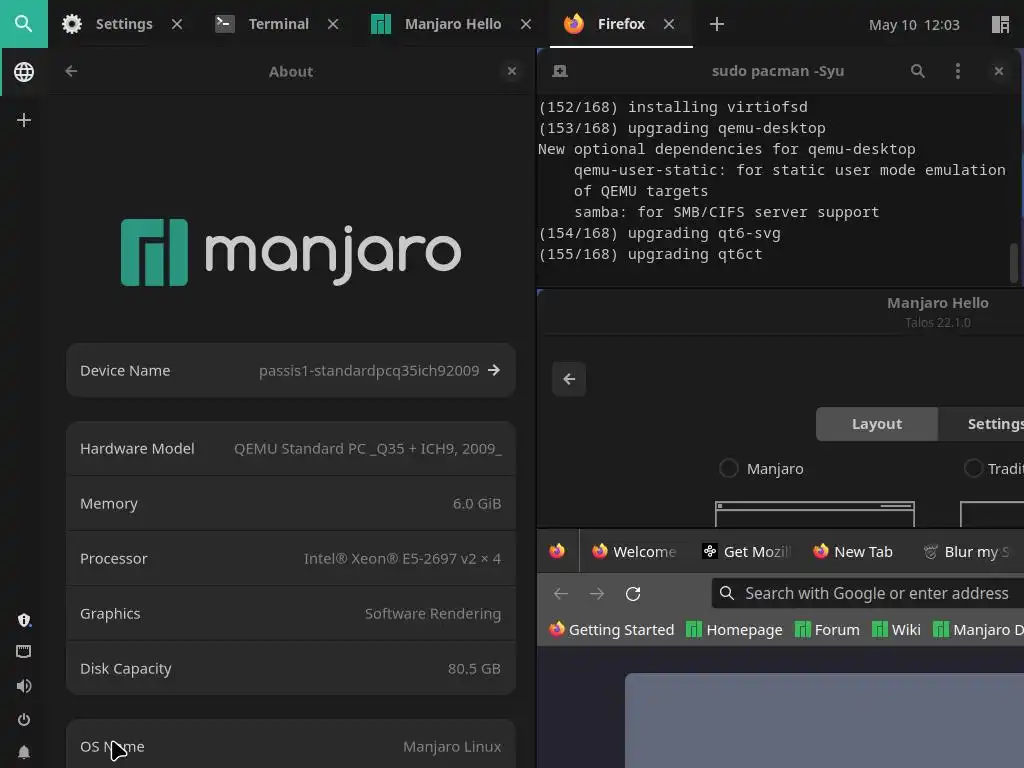Switch to Blur my Shell tab in Firefox
The width and height of the screenshot is (1024, 768).
(967, 552)
